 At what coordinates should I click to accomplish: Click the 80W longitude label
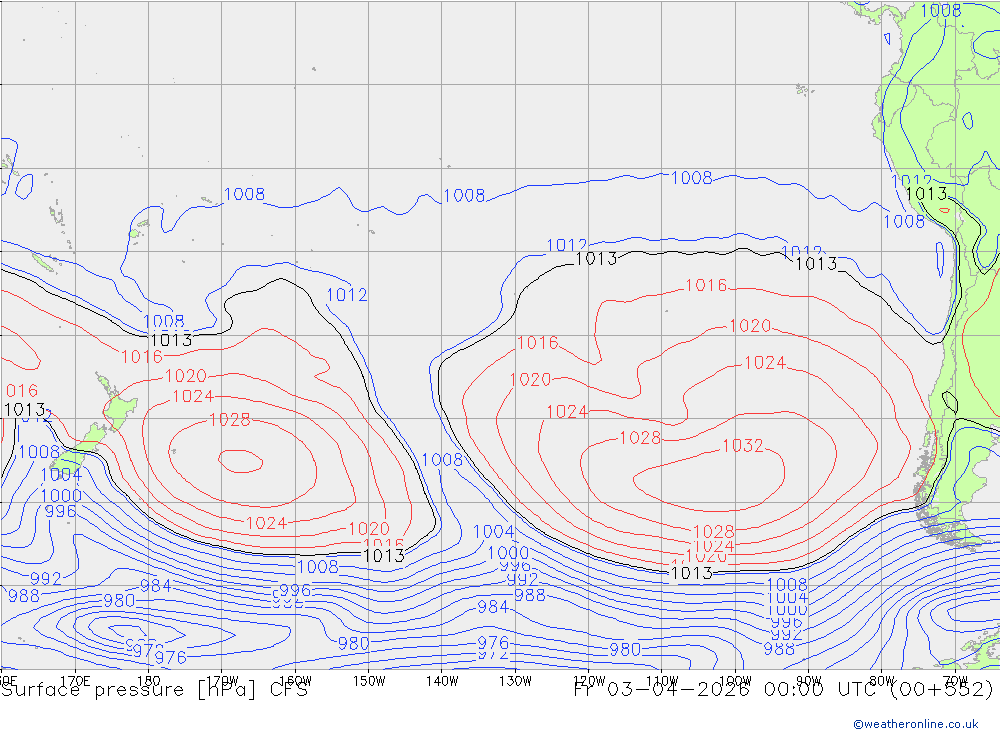pos(882,680)
